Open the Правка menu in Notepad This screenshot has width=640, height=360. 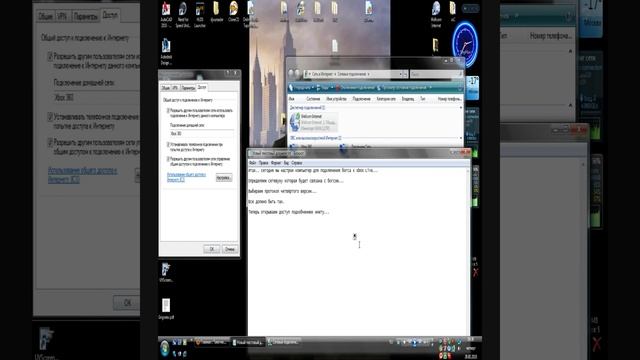coord(264,163)
